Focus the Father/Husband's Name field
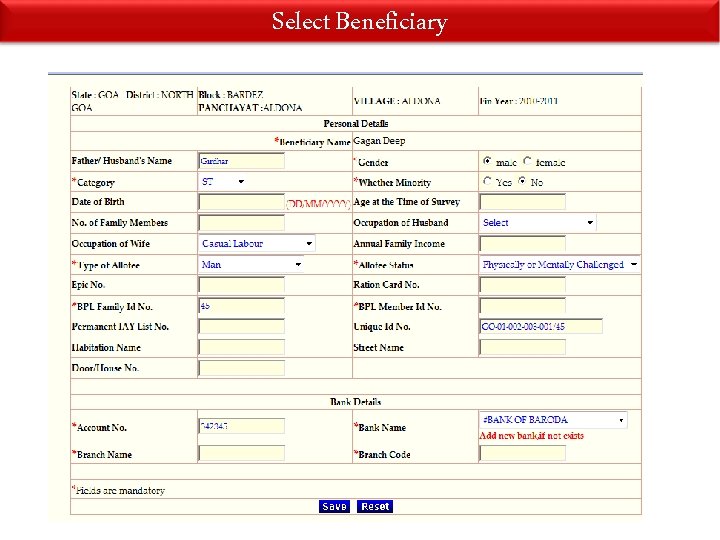Image resolution: width=720 pixels, height=540 pixels. (242, 161)
